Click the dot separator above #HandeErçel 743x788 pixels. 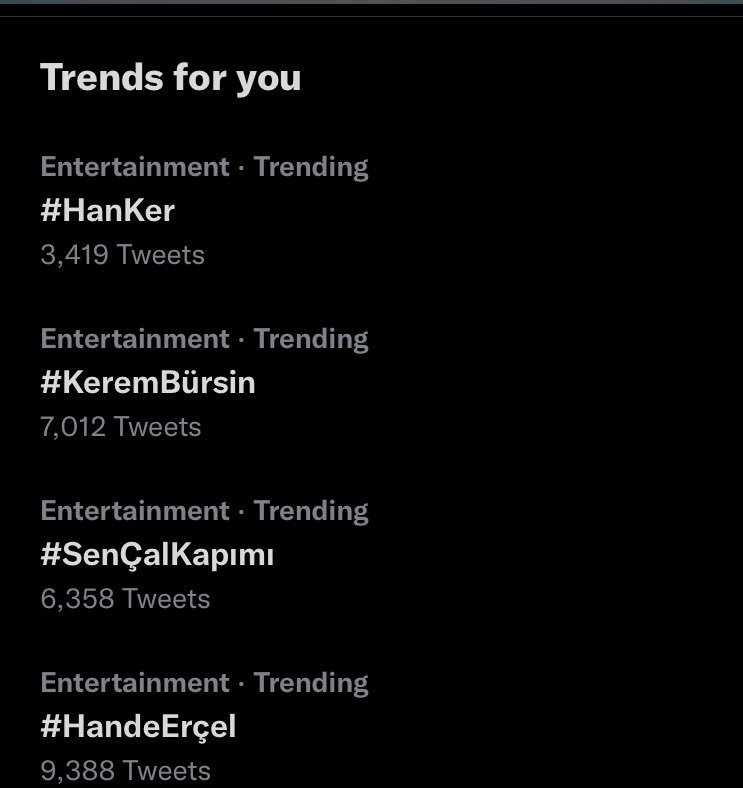(242, 684)
